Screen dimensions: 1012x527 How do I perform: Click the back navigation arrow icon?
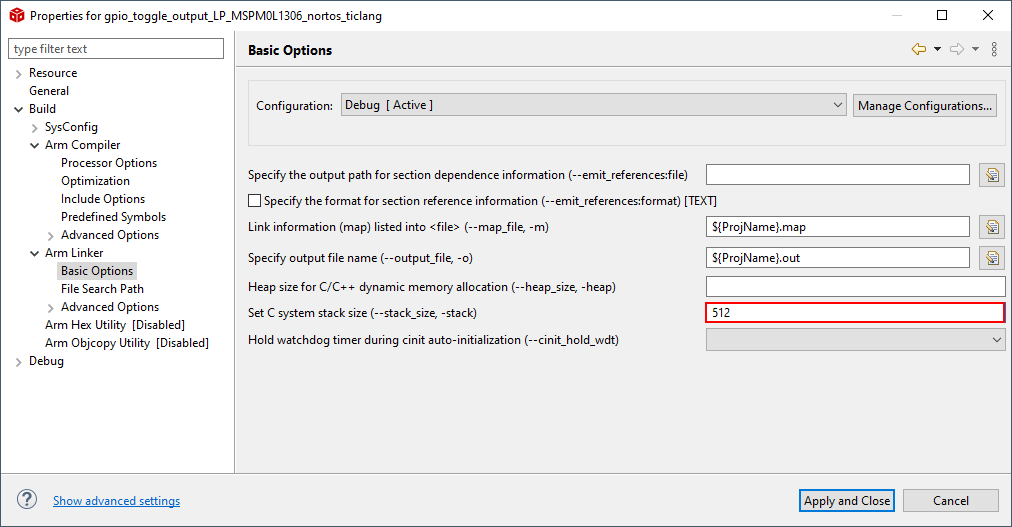click(918, 49)
